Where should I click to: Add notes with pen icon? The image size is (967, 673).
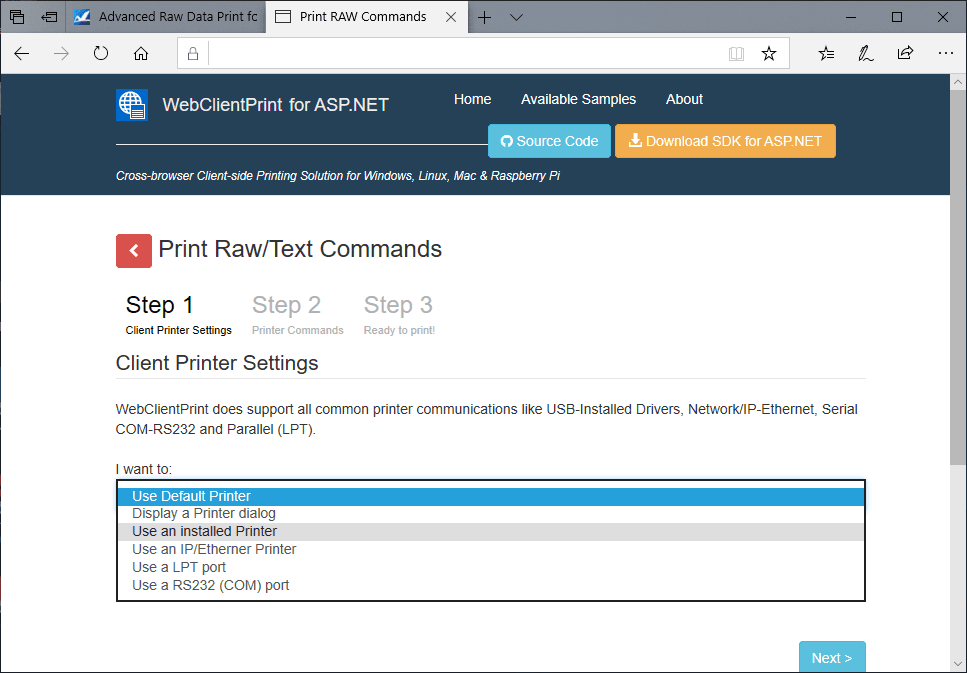[x=866, y=54]
